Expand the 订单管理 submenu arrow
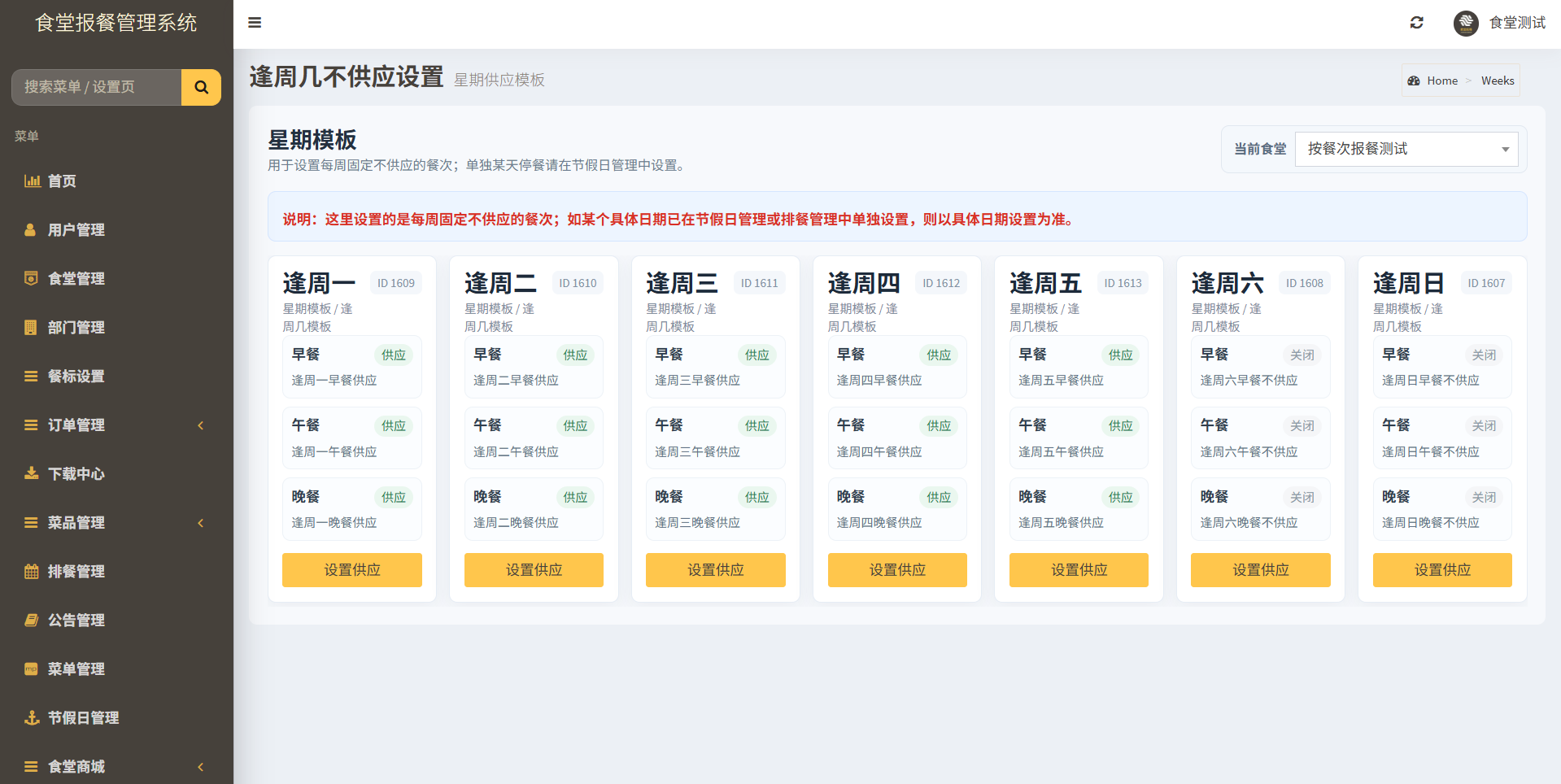Image resolution: width=1561 pixels, height=784 pixels. [200, 425]
